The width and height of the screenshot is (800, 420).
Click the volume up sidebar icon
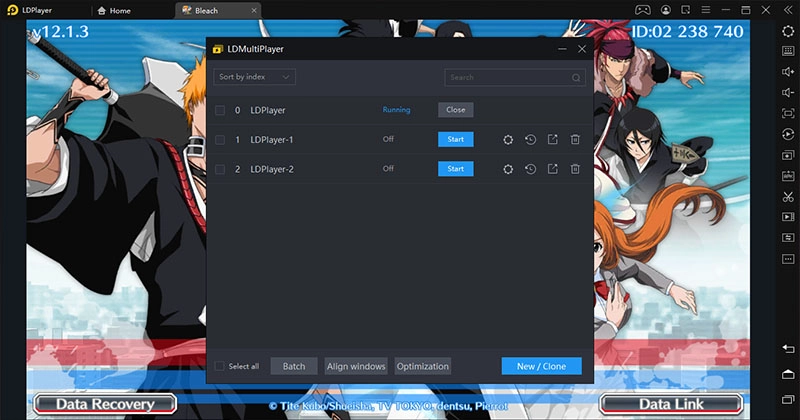(x=788, y=72)
